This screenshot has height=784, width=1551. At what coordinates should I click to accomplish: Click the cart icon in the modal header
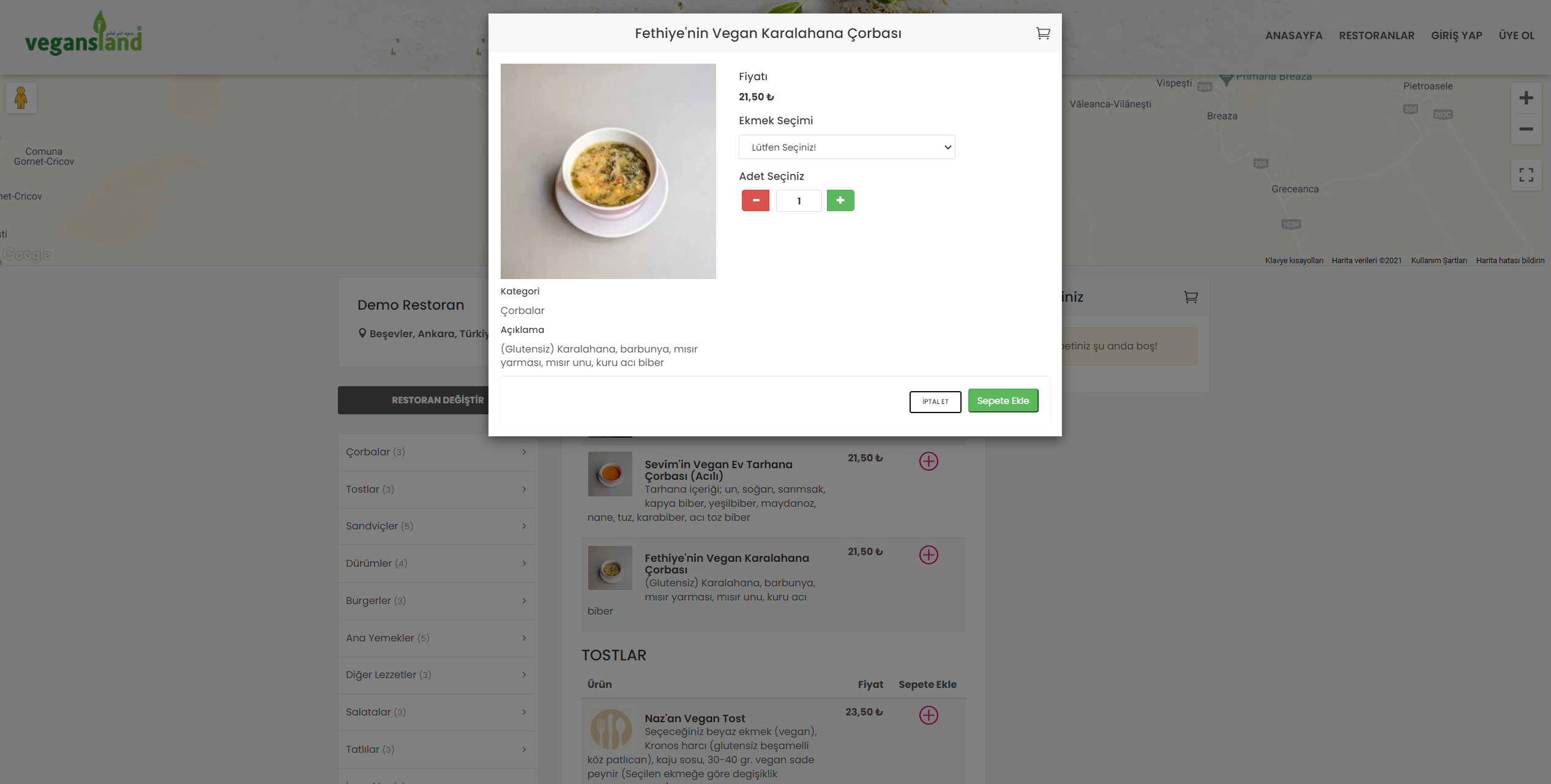pos(1043,33)
